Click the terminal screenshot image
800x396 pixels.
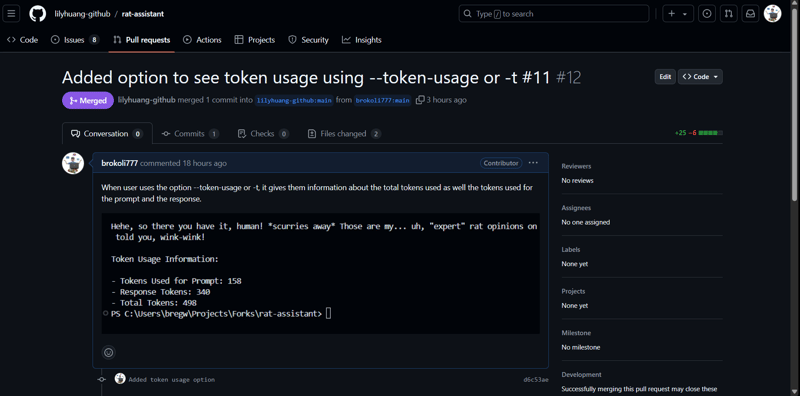pyautogui.click(x=320, y=274)
